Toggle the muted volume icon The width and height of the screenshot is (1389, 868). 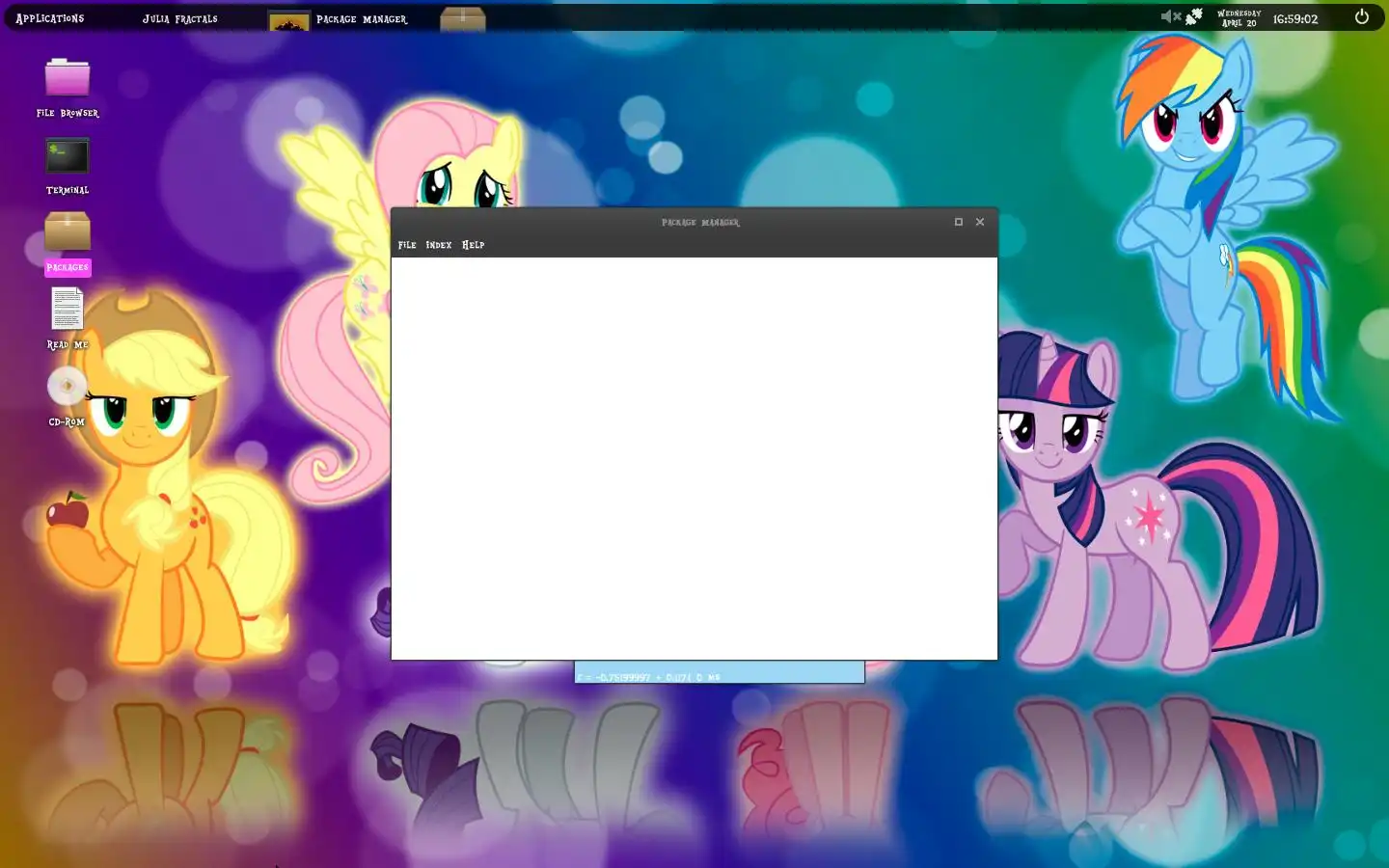point(1170,16)
